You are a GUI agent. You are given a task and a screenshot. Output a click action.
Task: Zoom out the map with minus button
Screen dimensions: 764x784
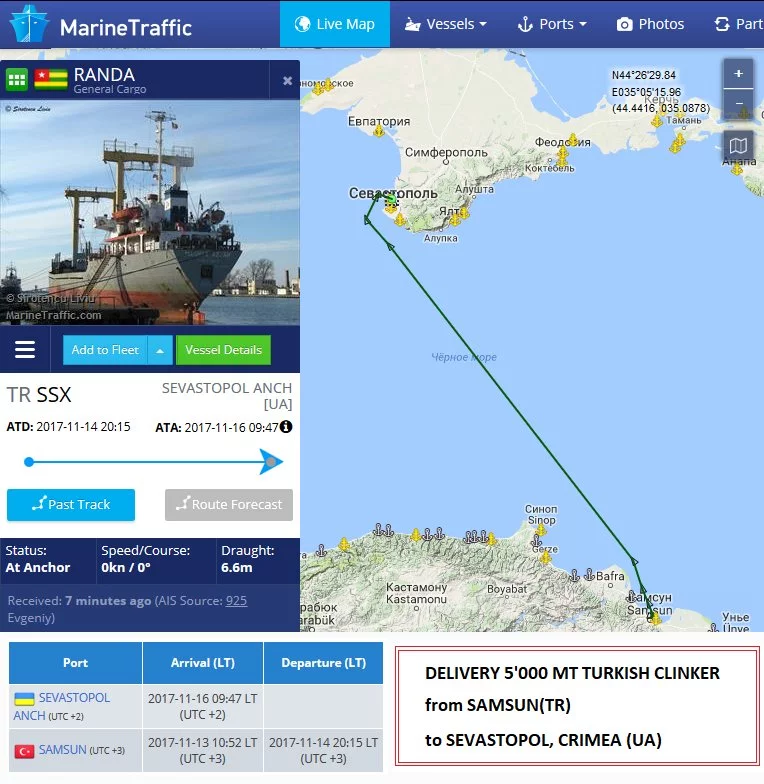738,104
